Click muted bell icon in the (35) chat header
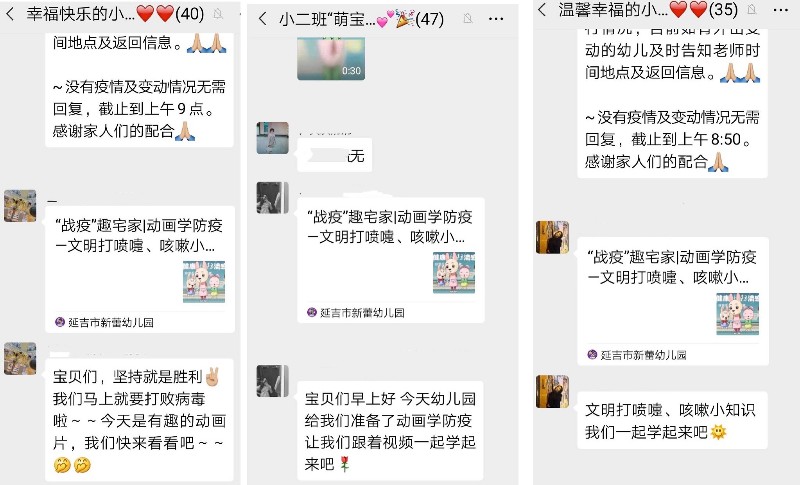 click(752, 9)
